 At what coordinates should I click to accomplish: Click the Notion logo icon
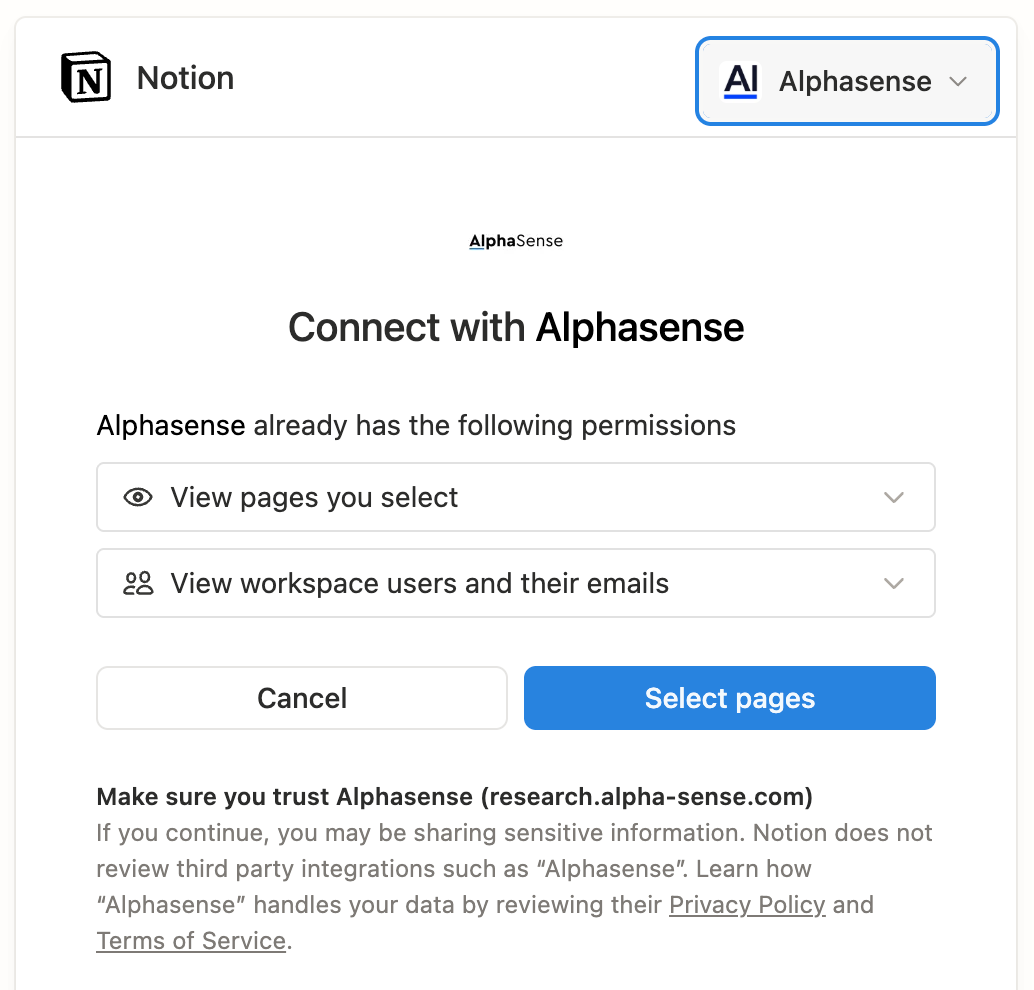(86, 78)
